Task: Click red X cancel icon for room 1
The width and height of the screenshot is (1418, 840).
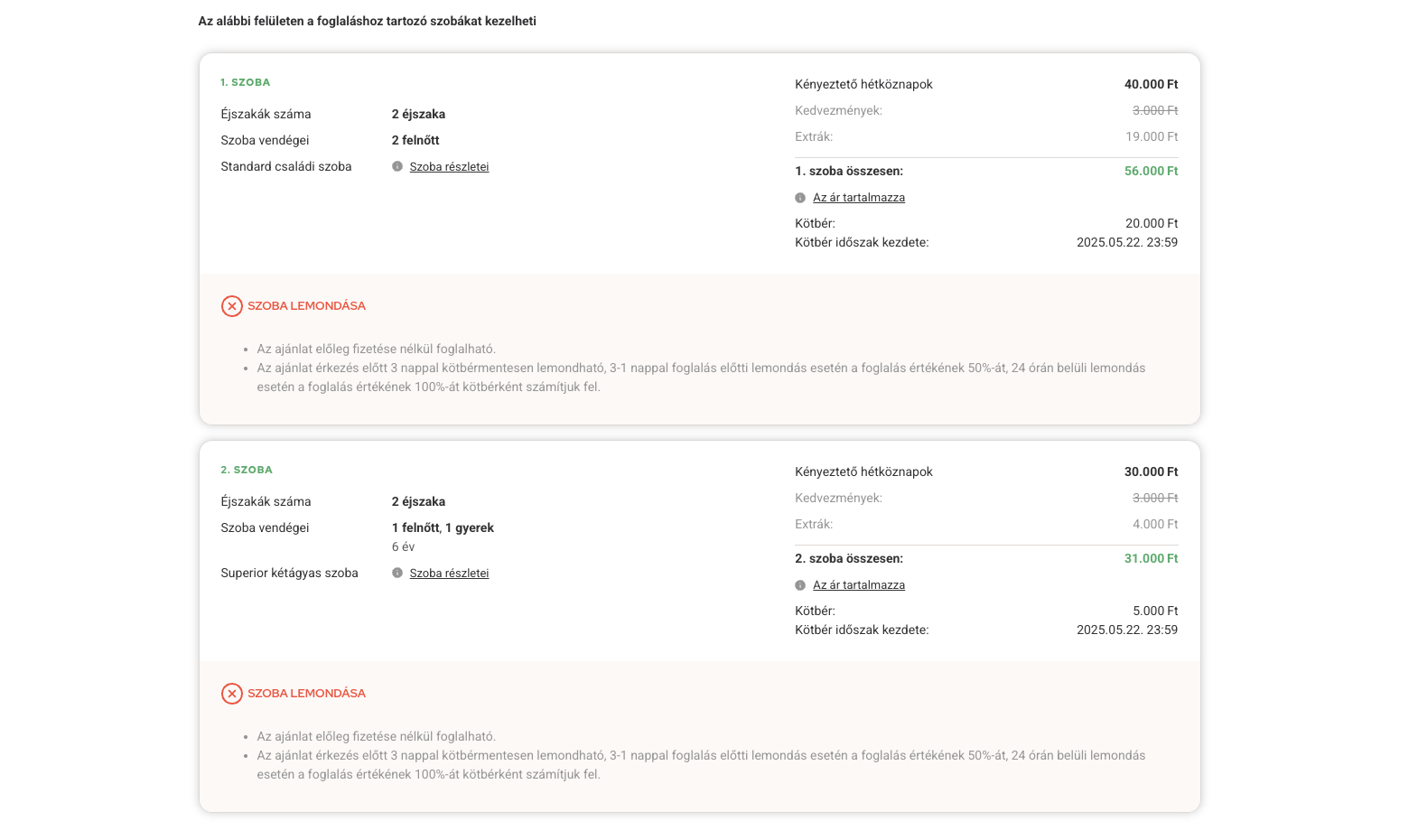Action: pos(232,306)
